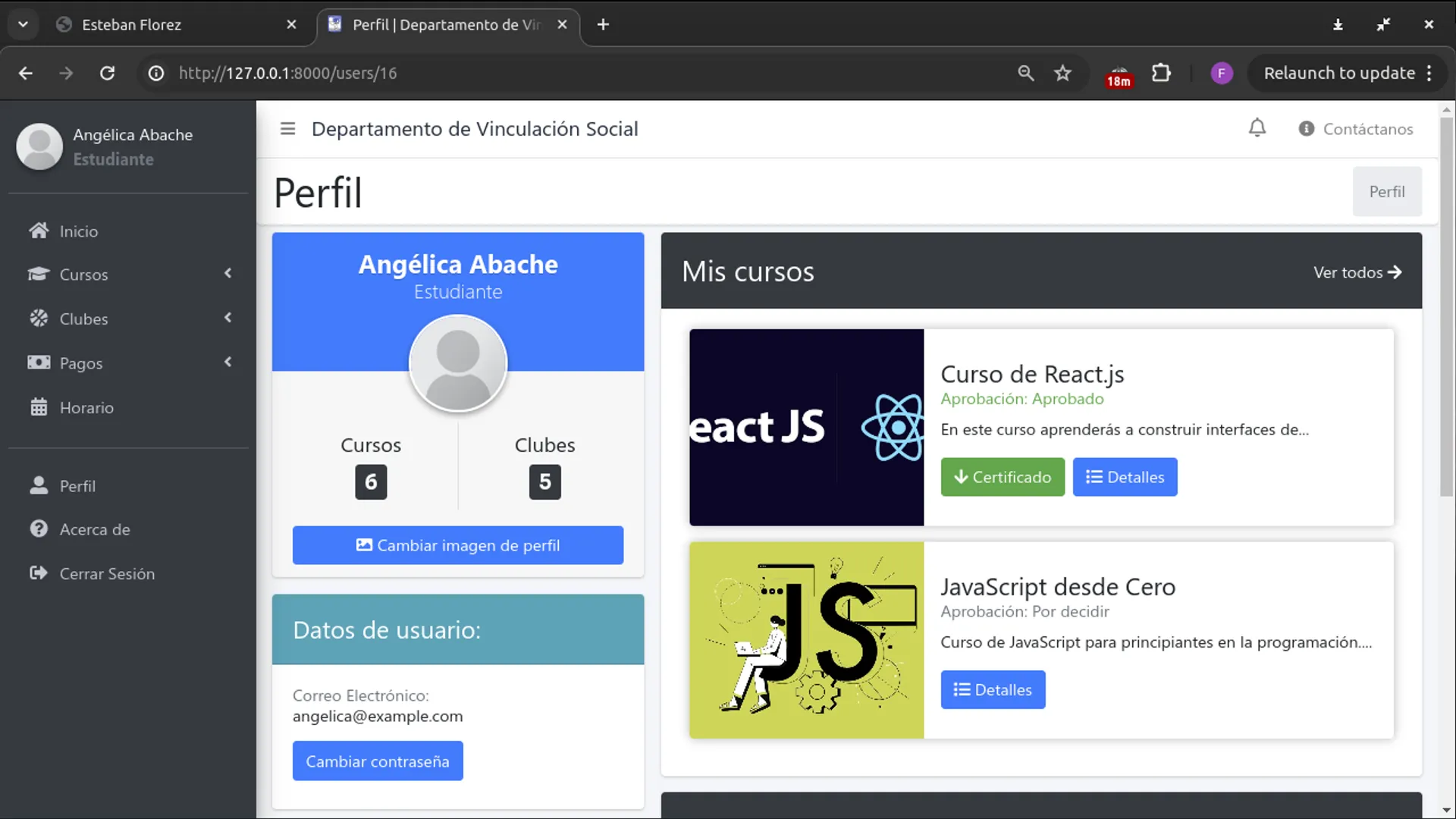Click Cambiar contraseña button
The width and height of the screenshot is (1456, 819).
[x=378, y=761]
